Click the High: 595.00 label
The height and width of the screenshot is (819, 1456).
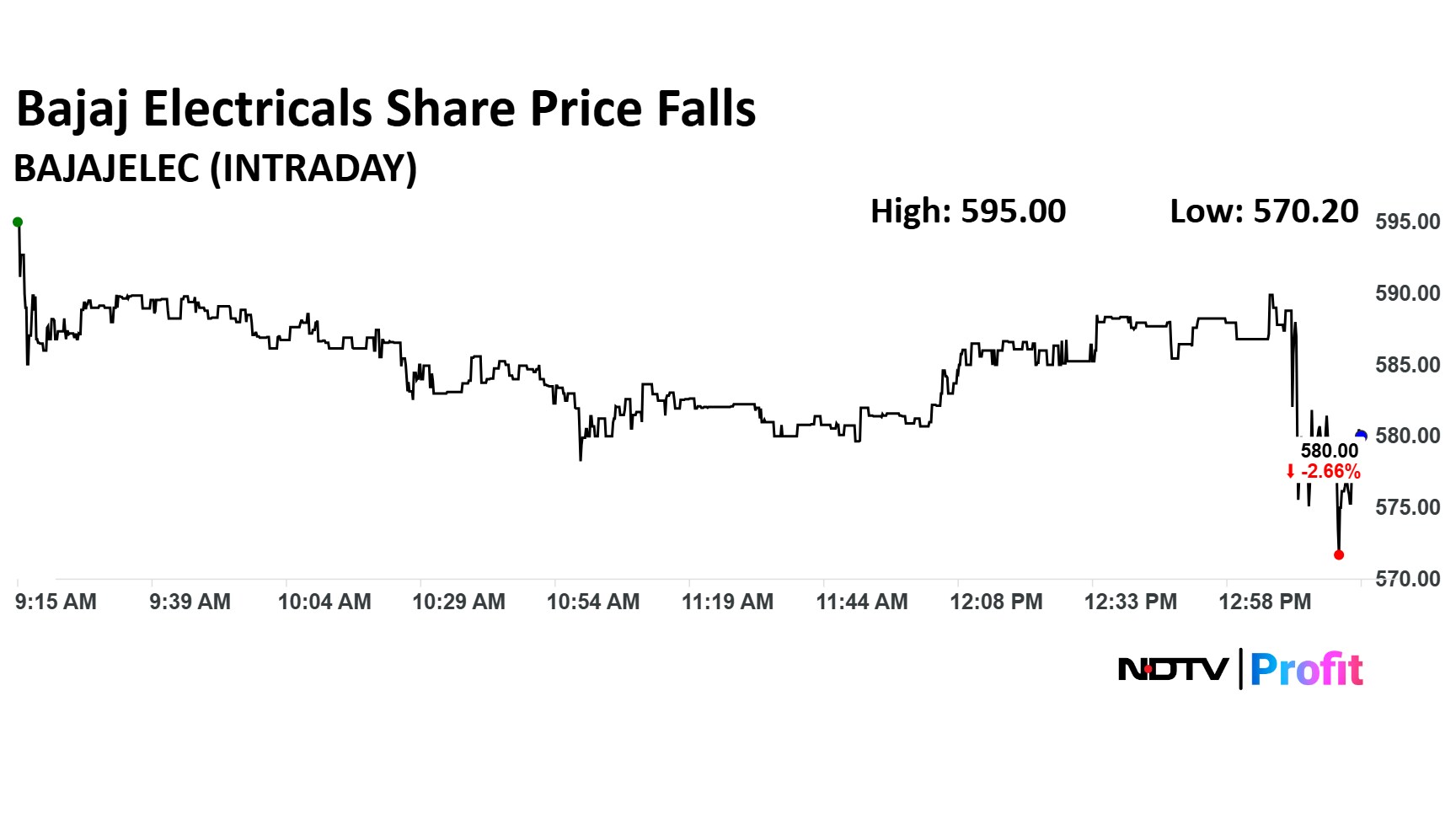coord(968,211)
